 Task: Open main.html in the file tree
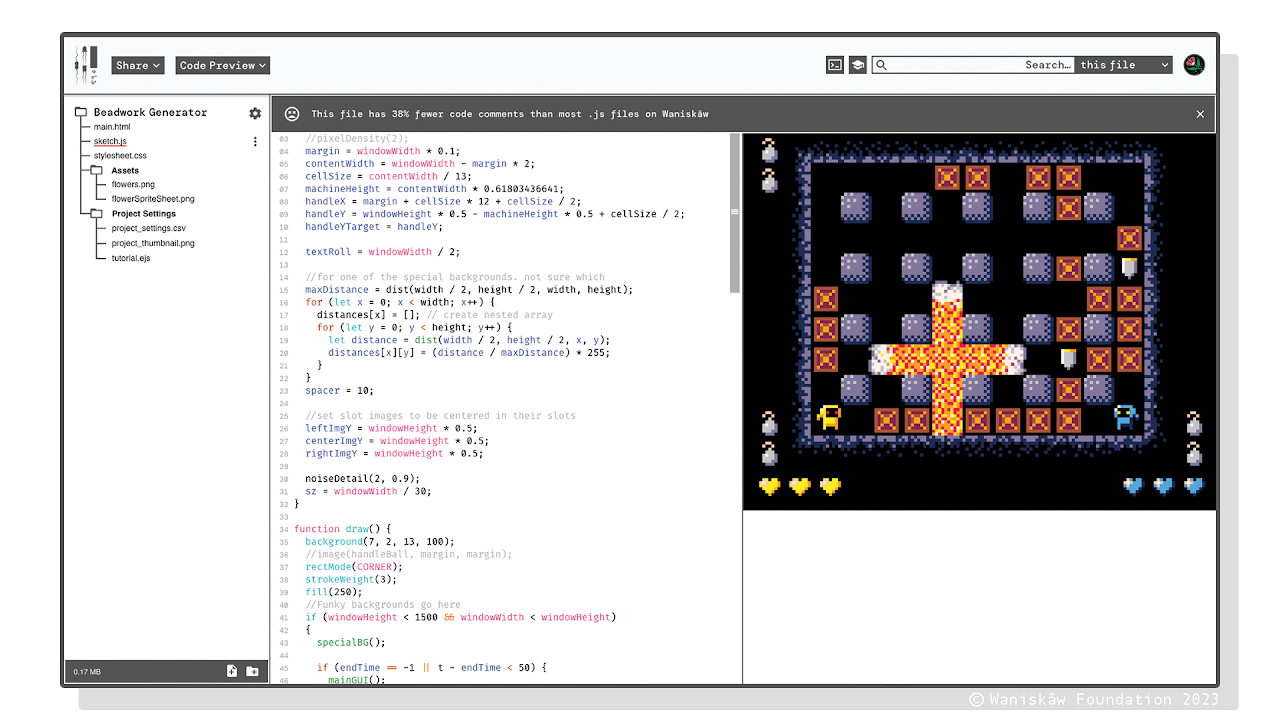pos(112,127)
